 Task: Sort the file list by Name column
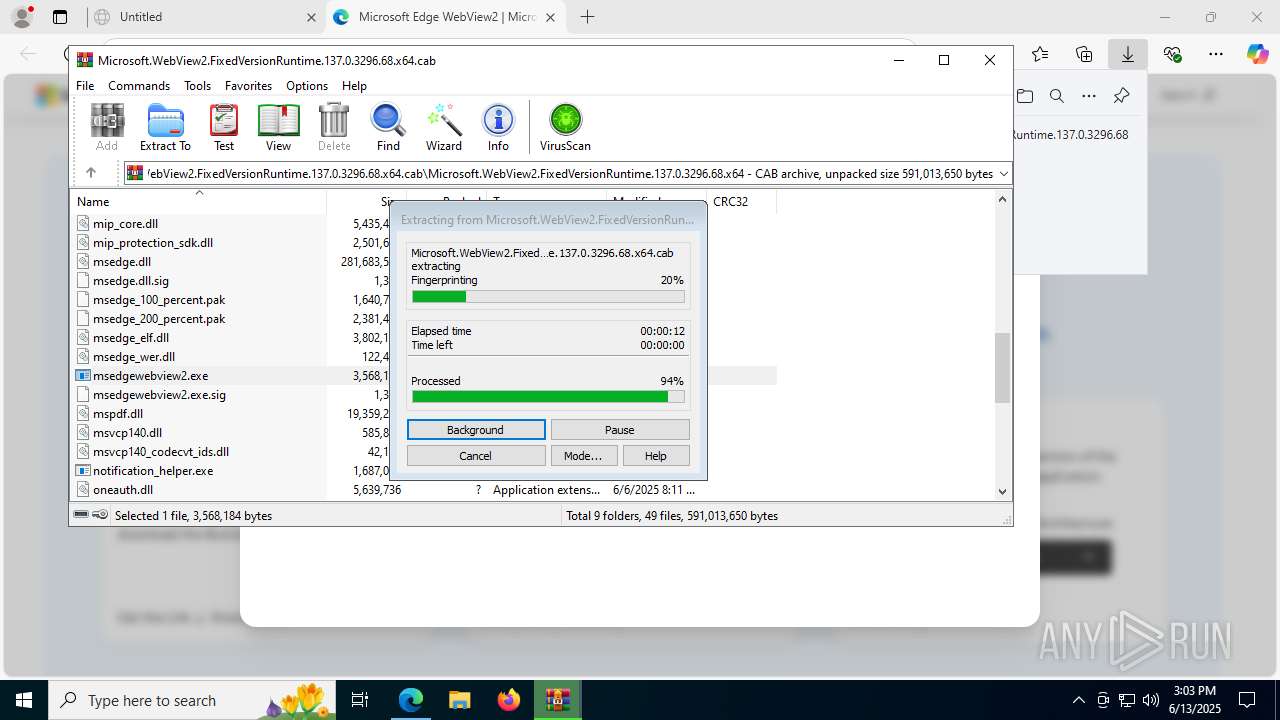point(198,201)
